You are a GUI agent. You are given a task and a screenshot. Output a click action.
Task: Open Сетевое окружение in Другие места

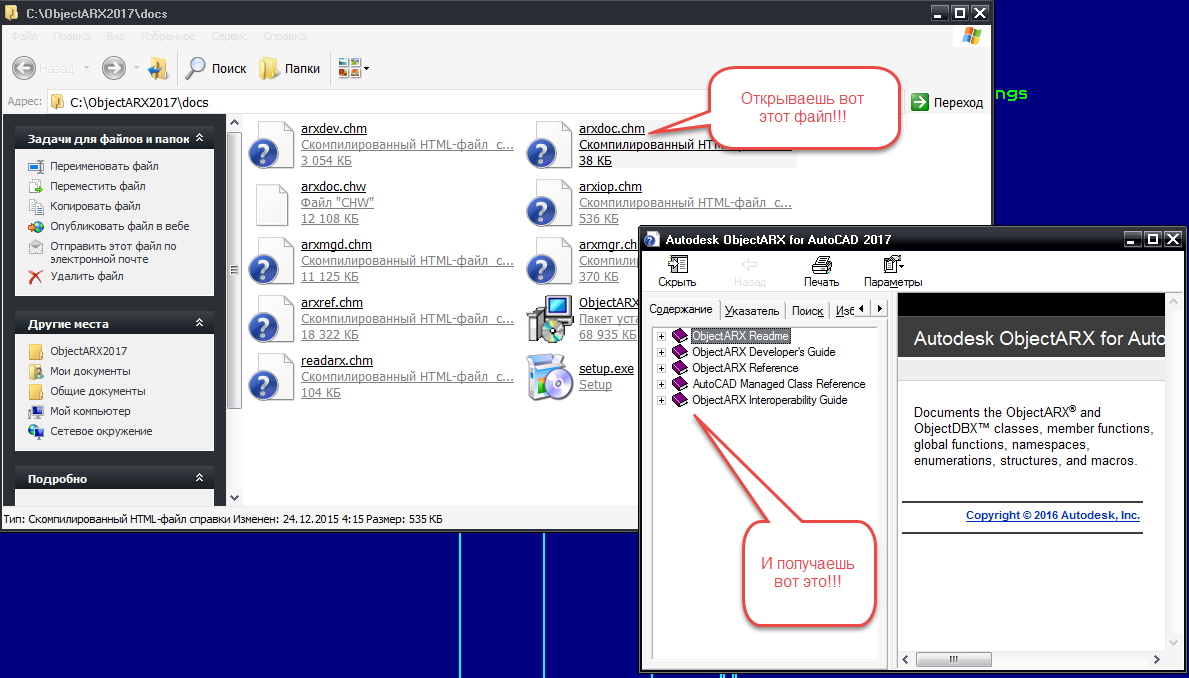coord(101,431)
